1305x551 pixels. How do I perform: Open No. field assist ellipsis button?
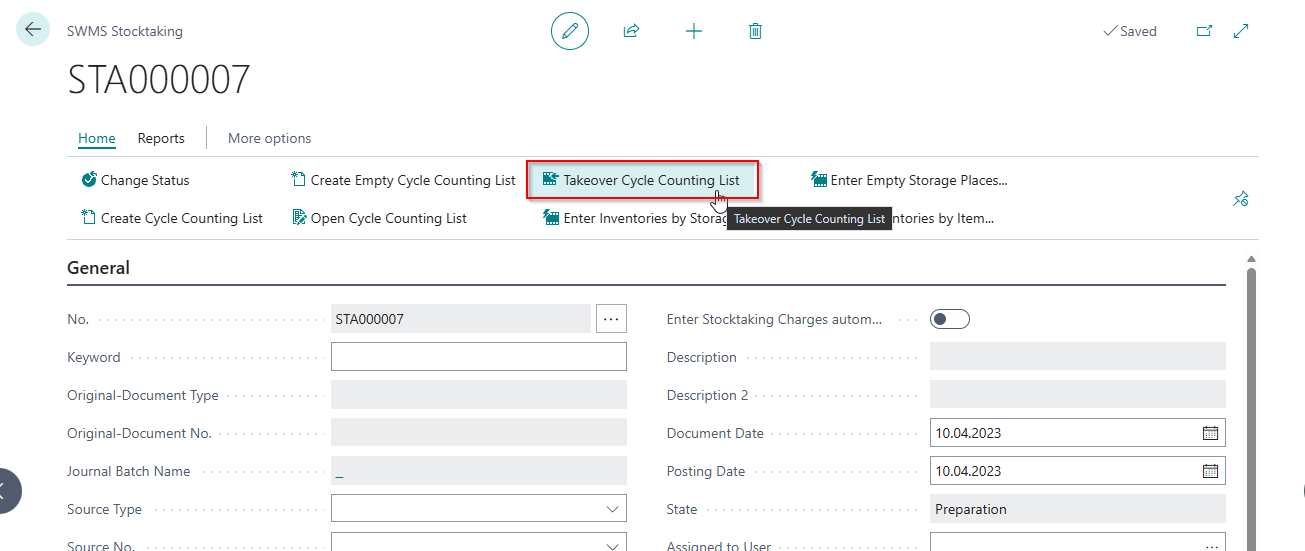(x=611, y=319)
